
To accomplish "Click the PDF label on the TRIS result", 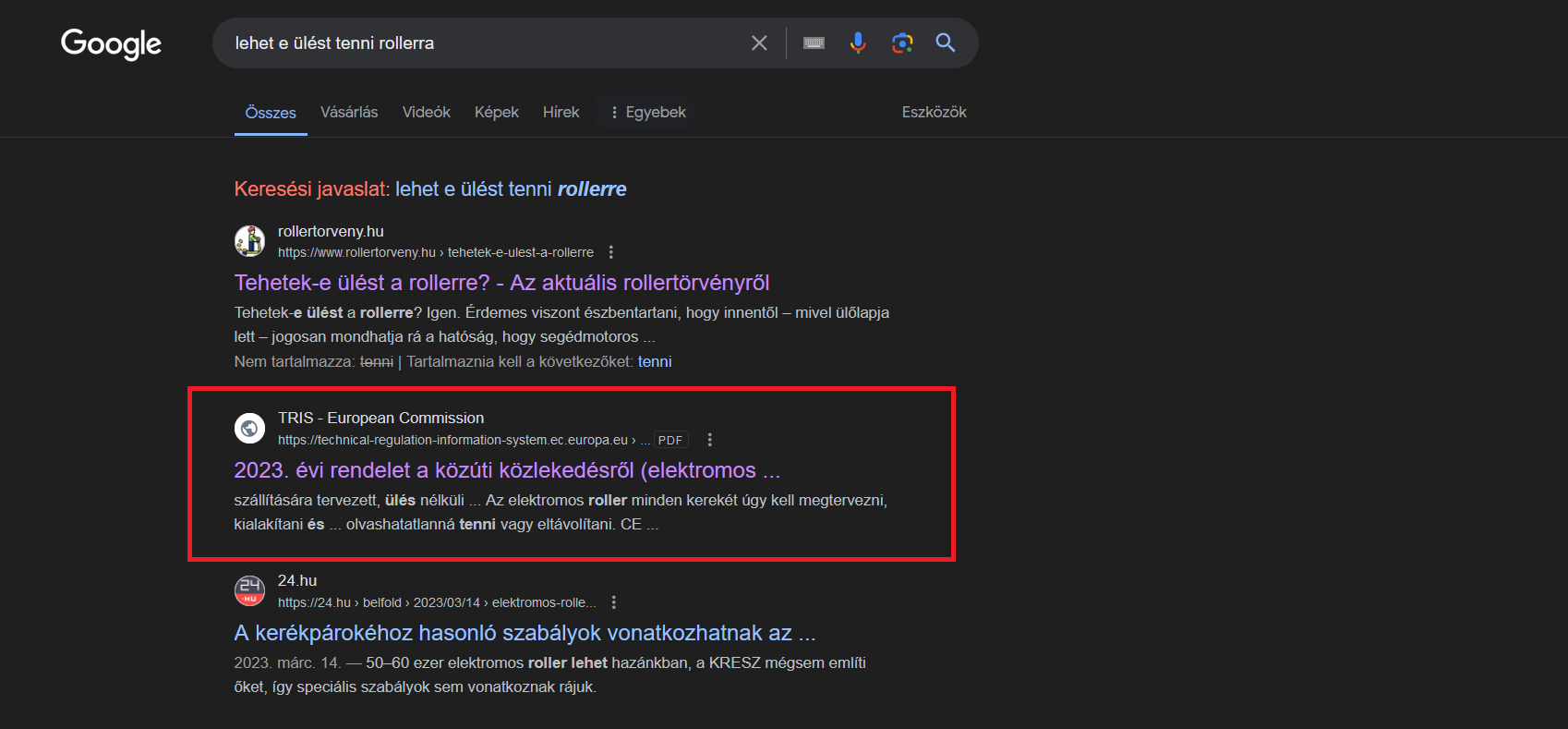I will (x=670, y=440).
